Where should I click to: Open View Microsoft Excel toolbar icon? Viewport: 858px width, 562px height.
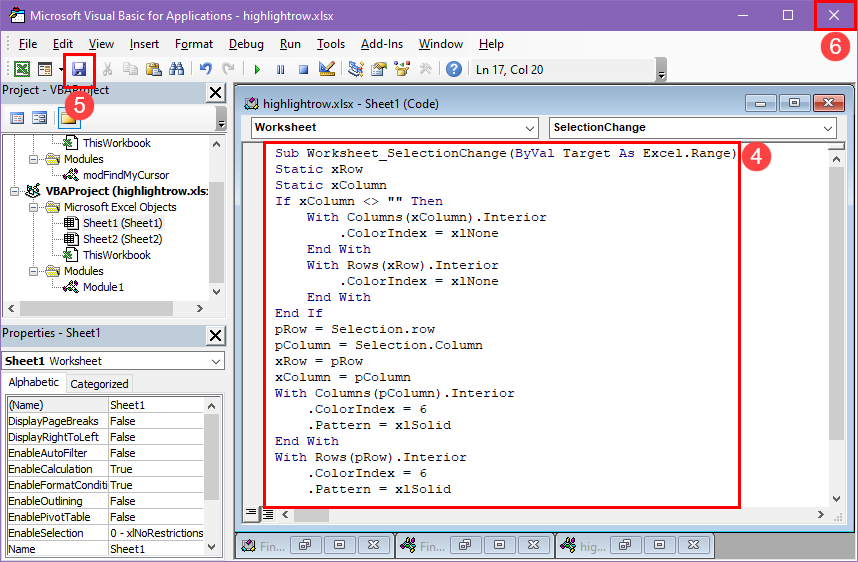[x=22, y=69]
